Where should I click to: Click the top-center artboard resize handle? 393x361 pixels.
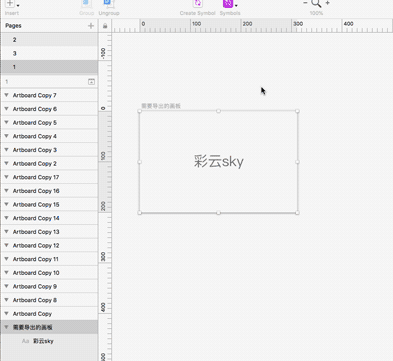218,111
